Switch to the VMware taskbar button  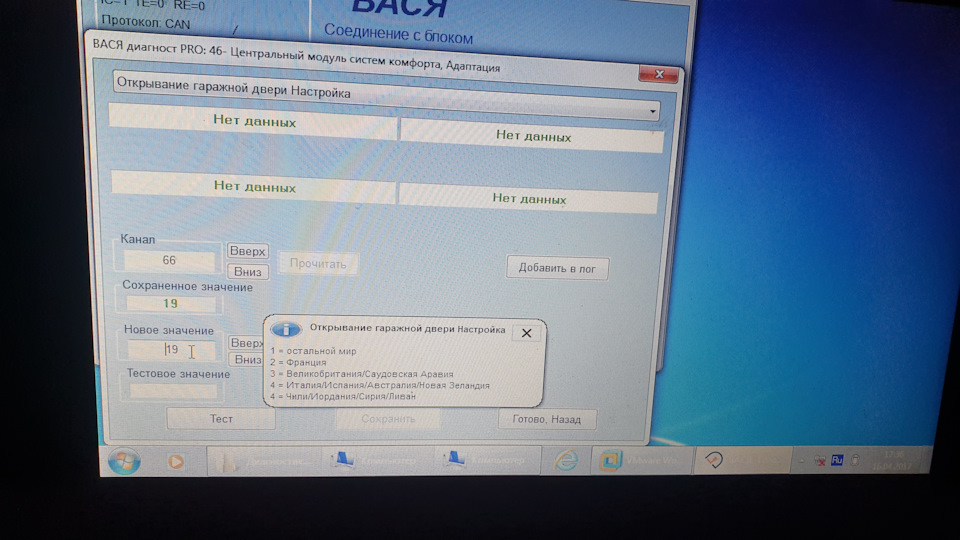pos(641,460)
